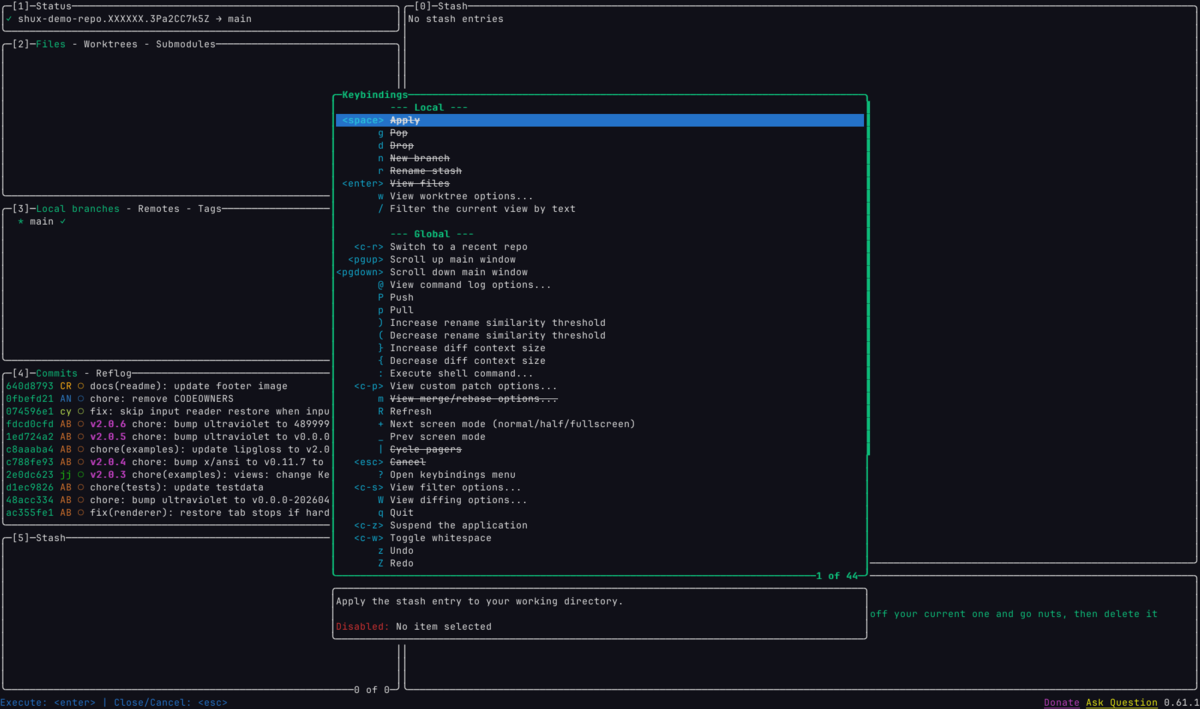The image size is (1200, 709).
Task: Click the Donate link
Action: pos(1061,703)
